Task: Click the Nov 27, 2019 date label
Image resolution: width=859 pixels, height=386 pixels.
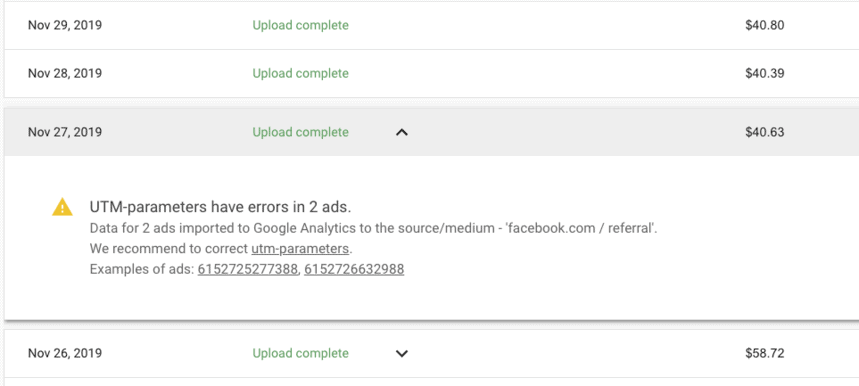Action: coord(65,132)
